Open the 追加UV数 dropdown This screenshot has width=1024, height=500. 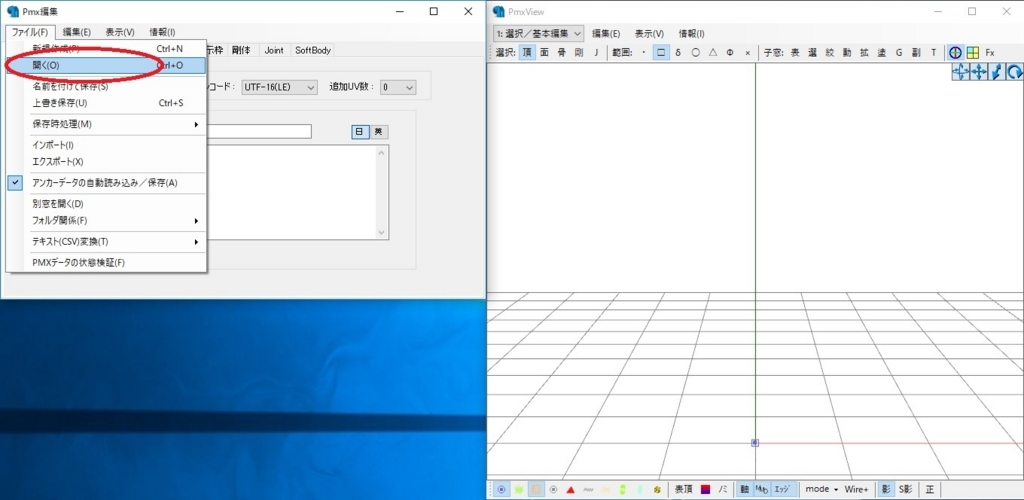398,87
